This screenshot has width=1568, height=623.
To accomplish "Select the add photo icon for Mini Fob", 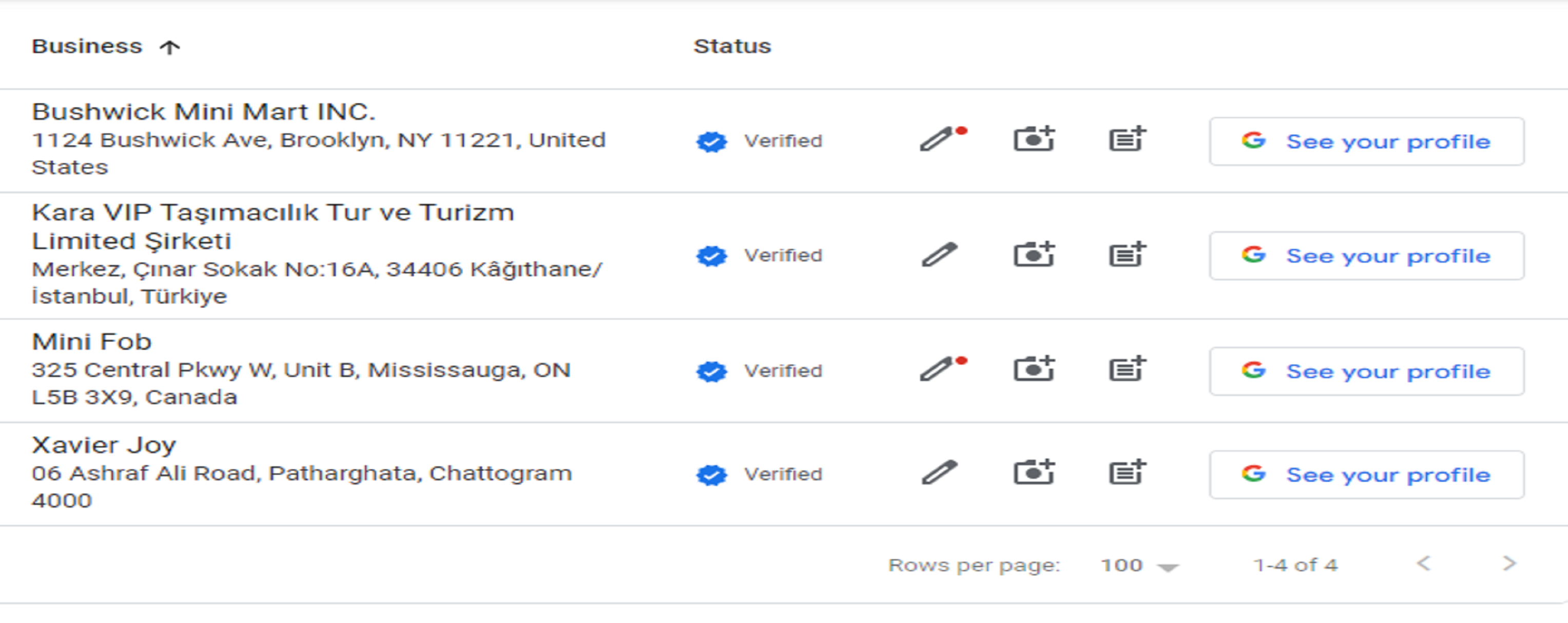I will [1035, 370].
